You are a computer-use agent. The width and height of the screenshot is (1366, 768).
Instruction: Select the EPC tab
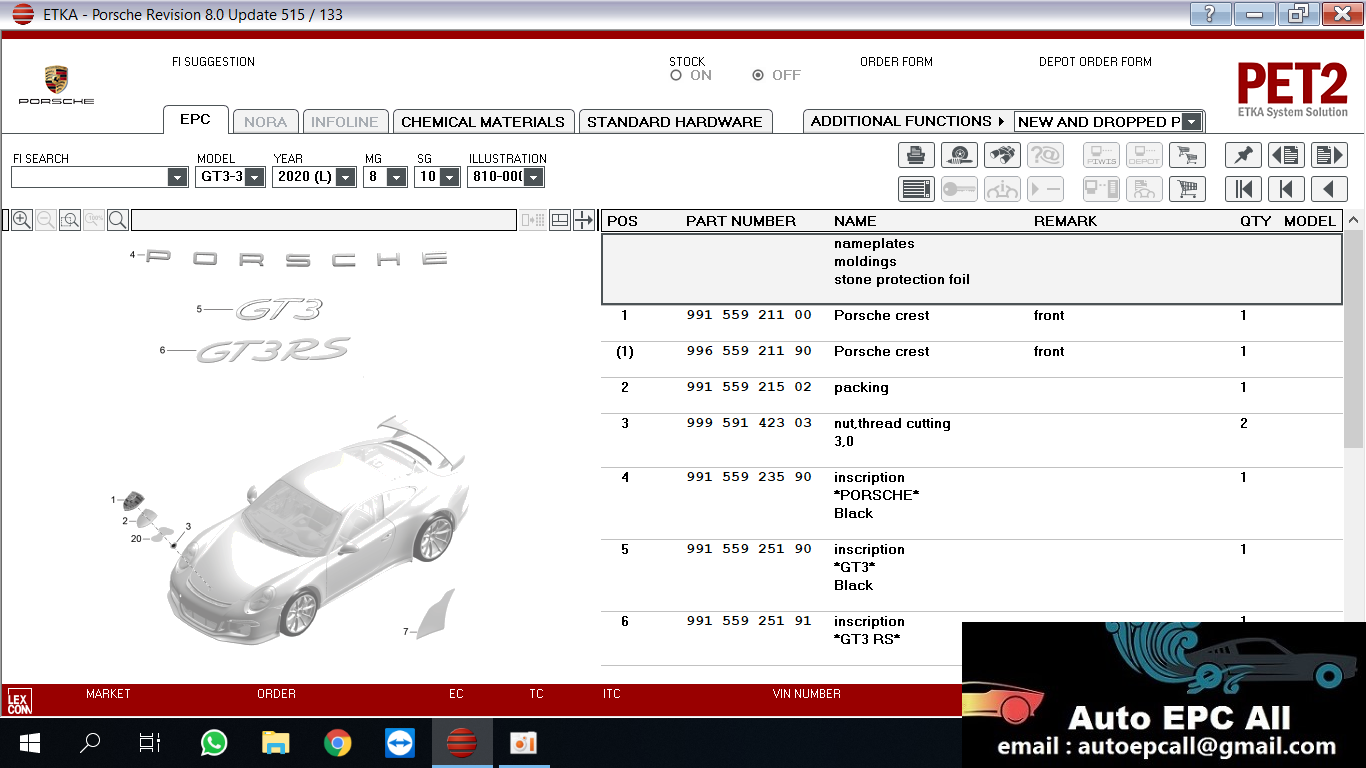pos(196,120)
